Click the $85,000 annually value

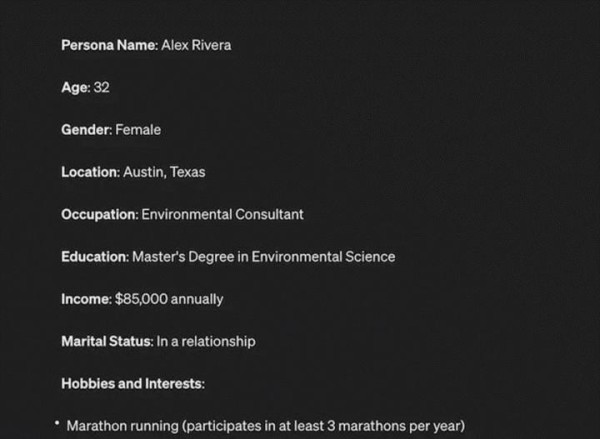click(169, 299)
